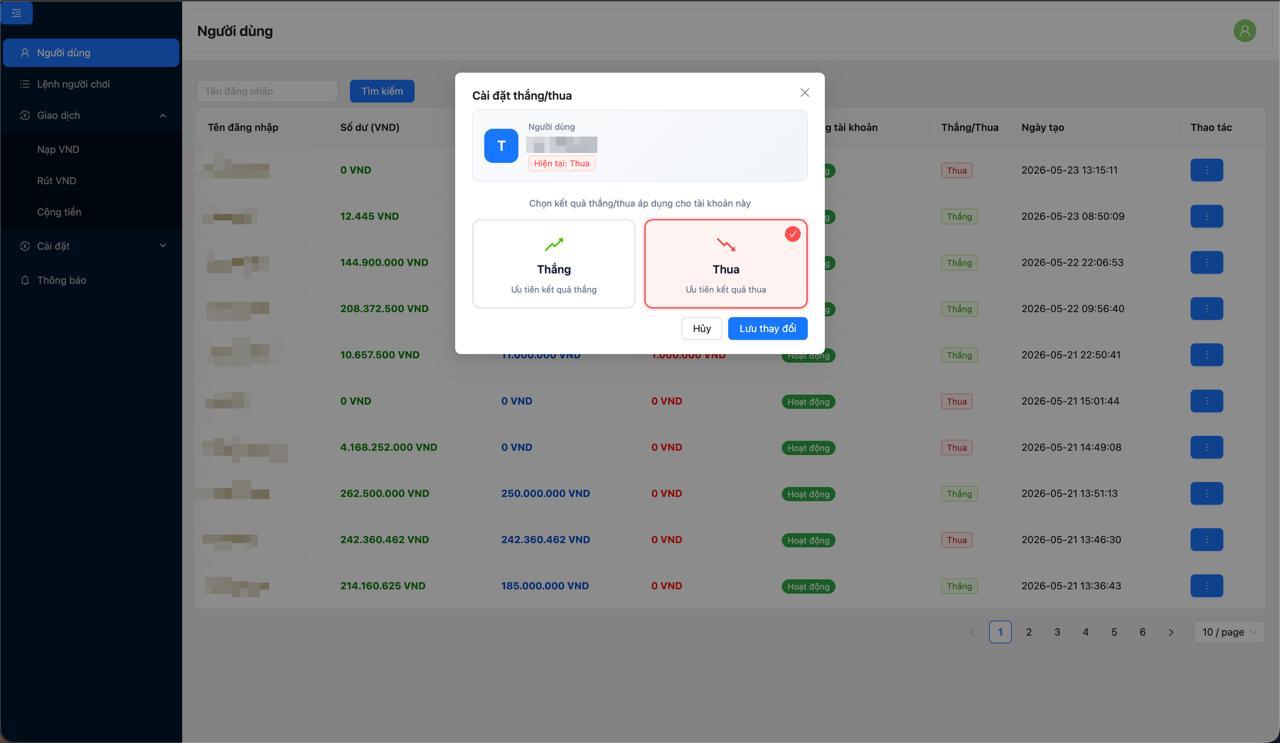Open the 10 / page size dropdown
The image size is (1280, 743).
pos(1229,632)
